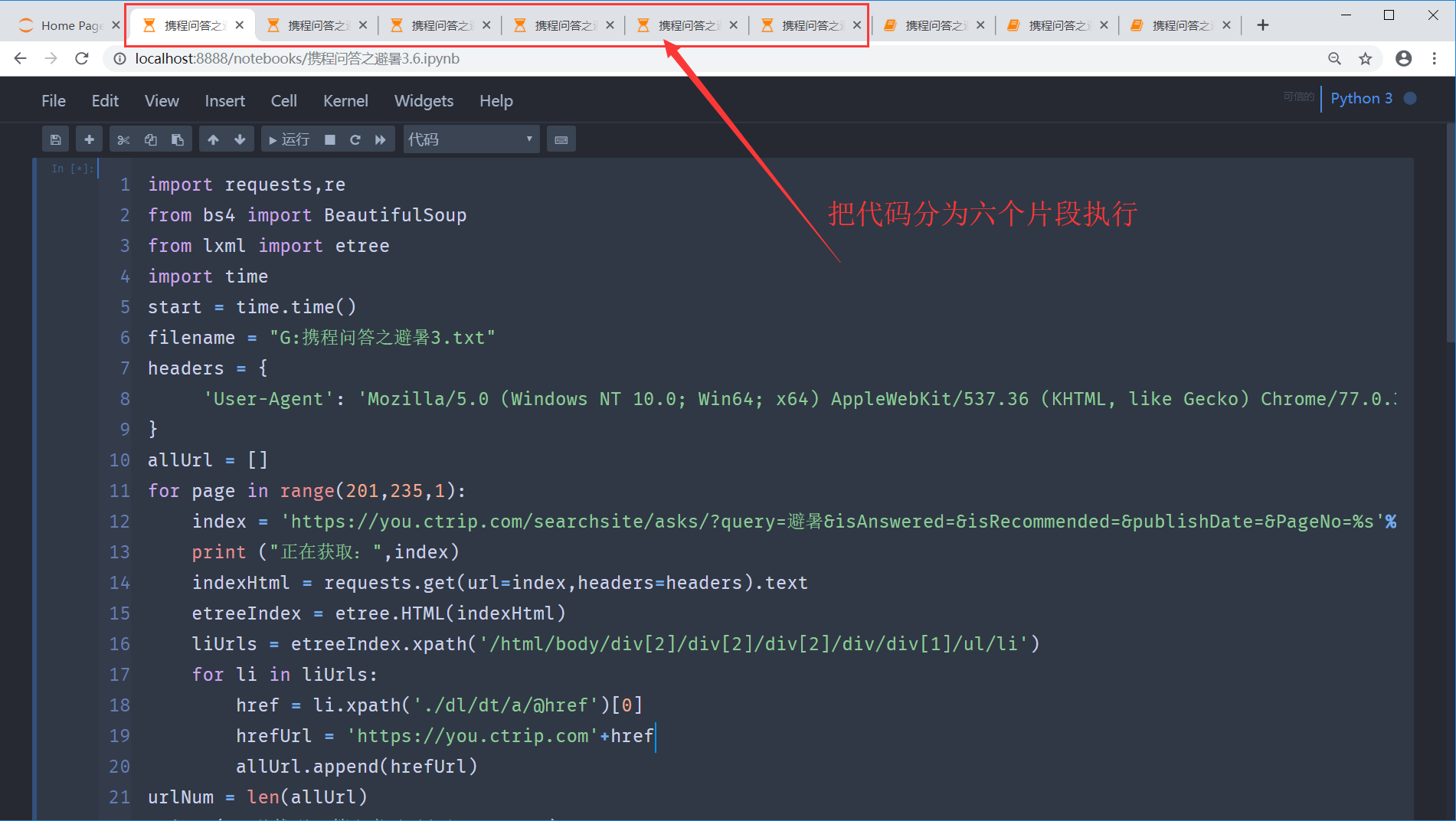This screenshot has height=821, width=1456.
Task: Click the page vertical scrollbar
Action: click(x=1450, y=234)
